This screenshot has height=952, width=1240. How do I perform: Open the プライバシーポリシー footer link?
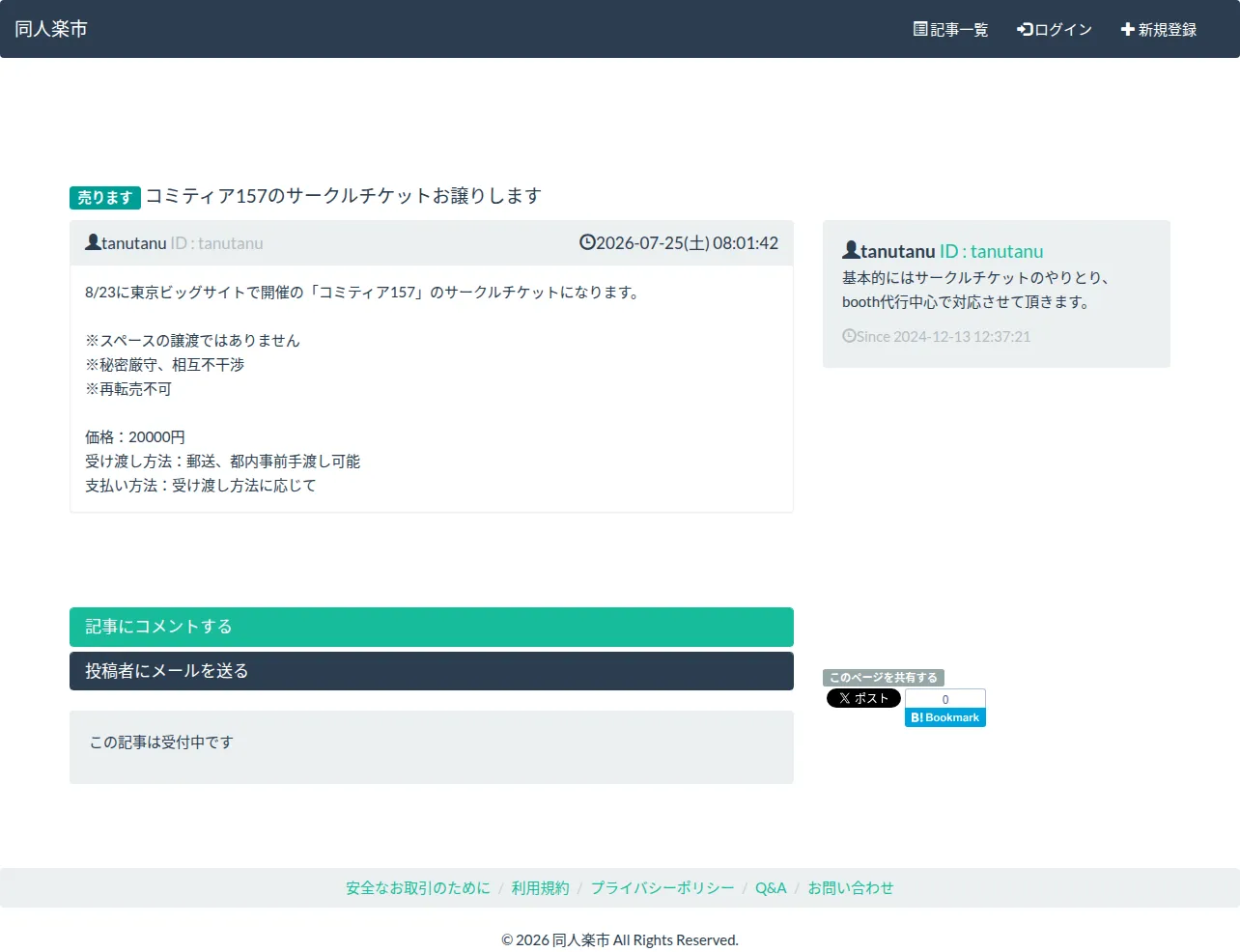662,888
